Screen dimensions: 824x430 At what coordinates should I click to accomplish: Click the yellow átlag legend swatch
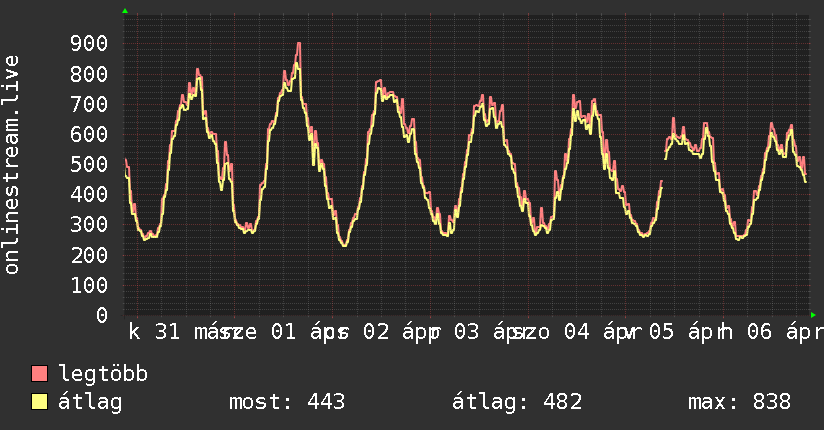(x=40, y=402)
